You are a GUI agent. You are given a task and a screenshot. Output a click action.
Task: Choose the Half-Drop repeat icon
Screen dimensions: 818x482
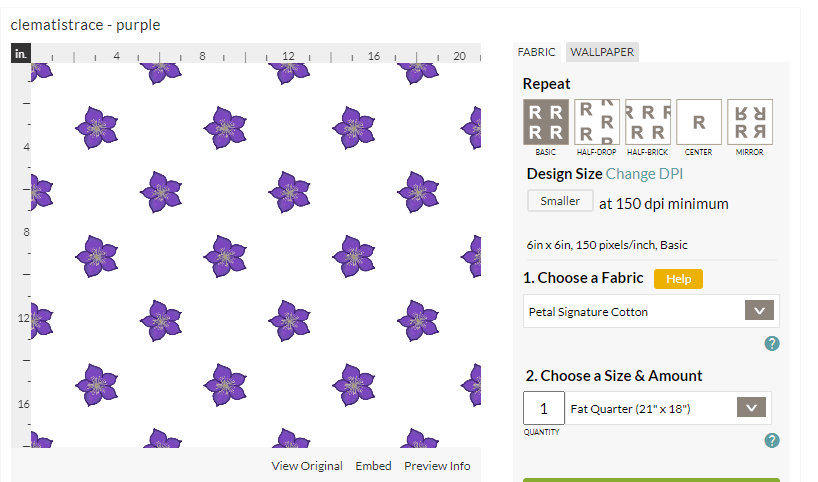click(x=597, y=122)
